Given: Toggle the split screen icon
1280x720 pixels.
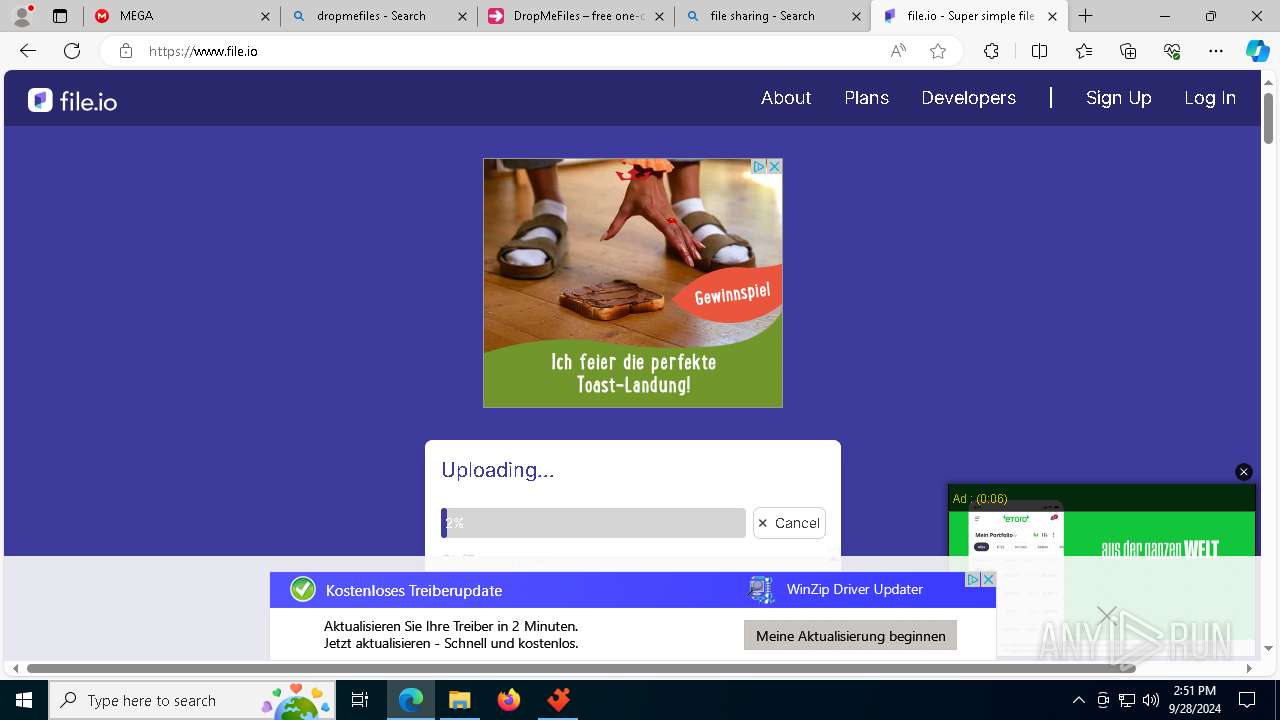Looking at the screenshot, I should click(1039, 51).
